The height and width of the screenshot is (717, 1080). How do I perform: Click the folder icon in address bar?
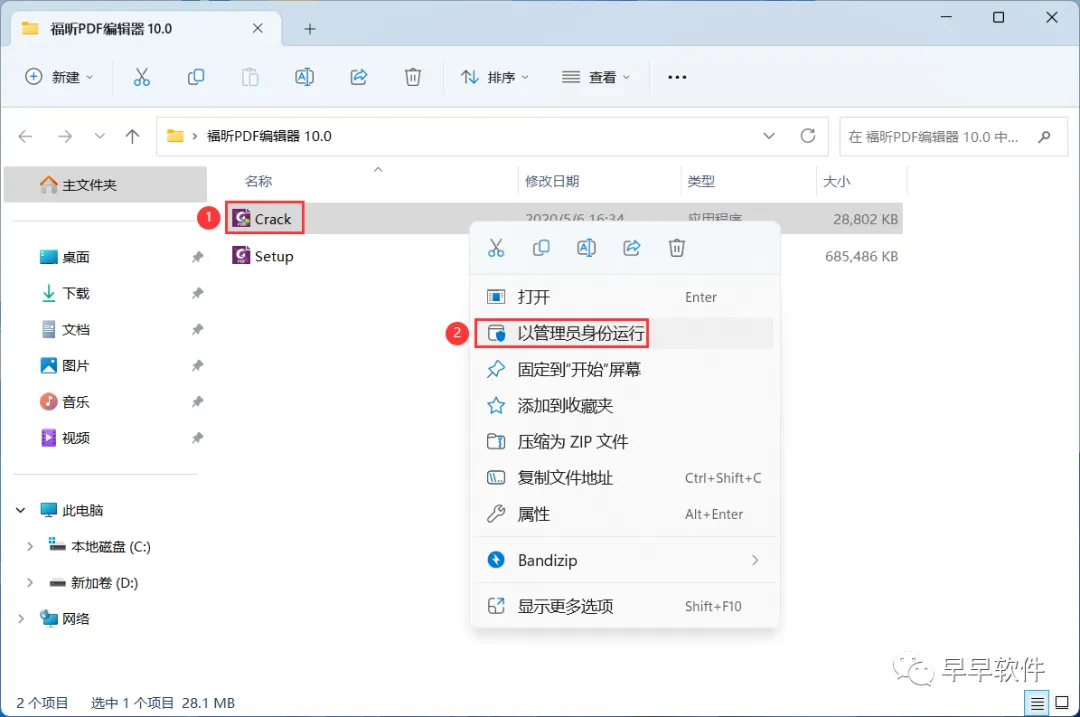(175, 136)
